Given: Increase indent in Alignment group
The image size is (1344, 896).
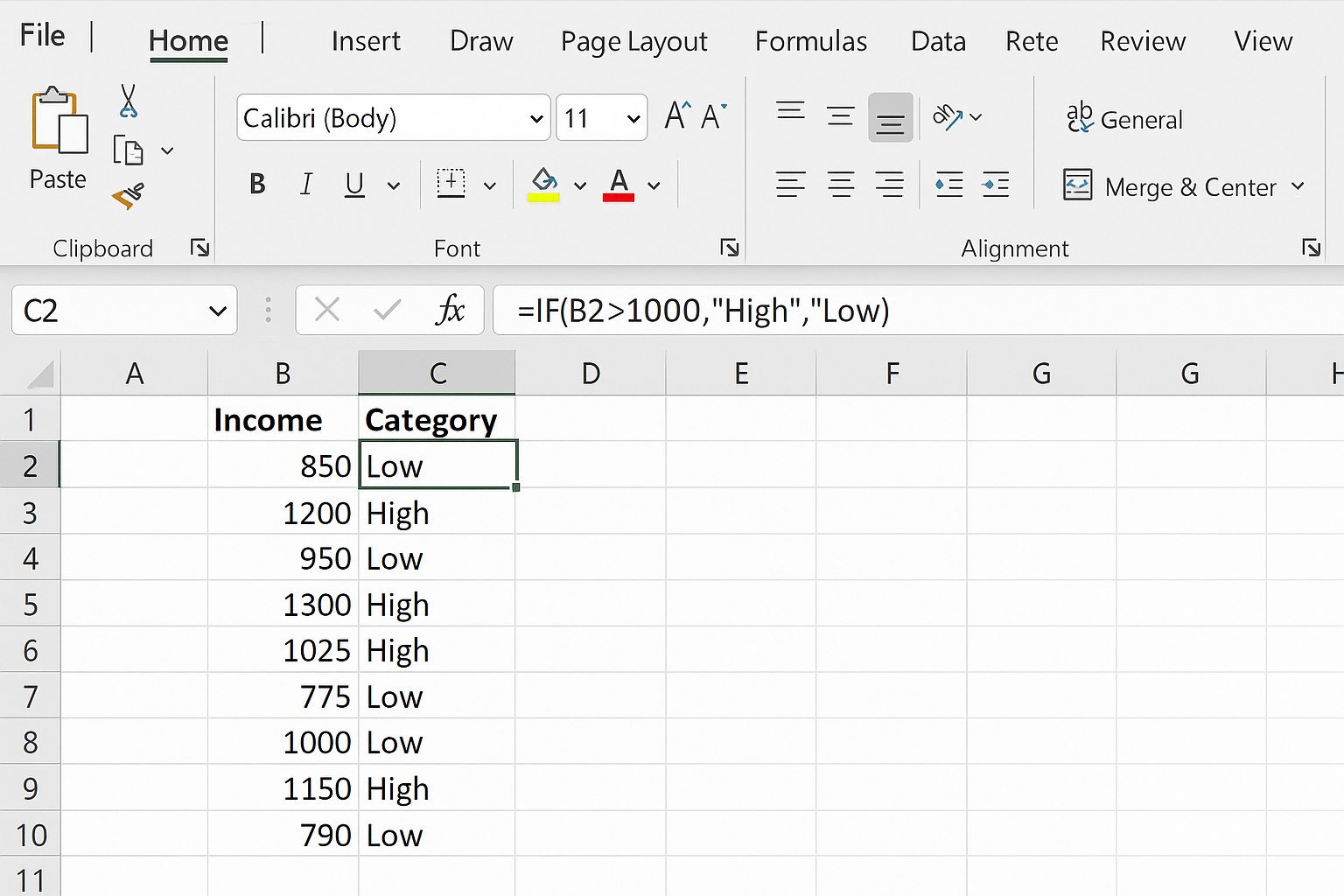Looking at the screenshot, I should 996,185.
